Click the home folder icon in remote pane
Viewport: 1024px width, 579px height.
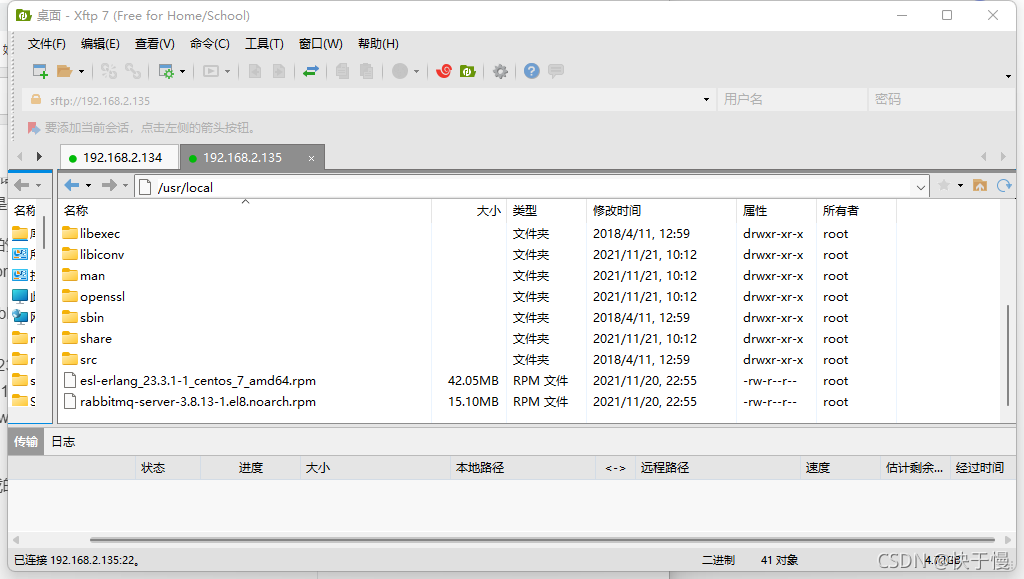point(980,186)
